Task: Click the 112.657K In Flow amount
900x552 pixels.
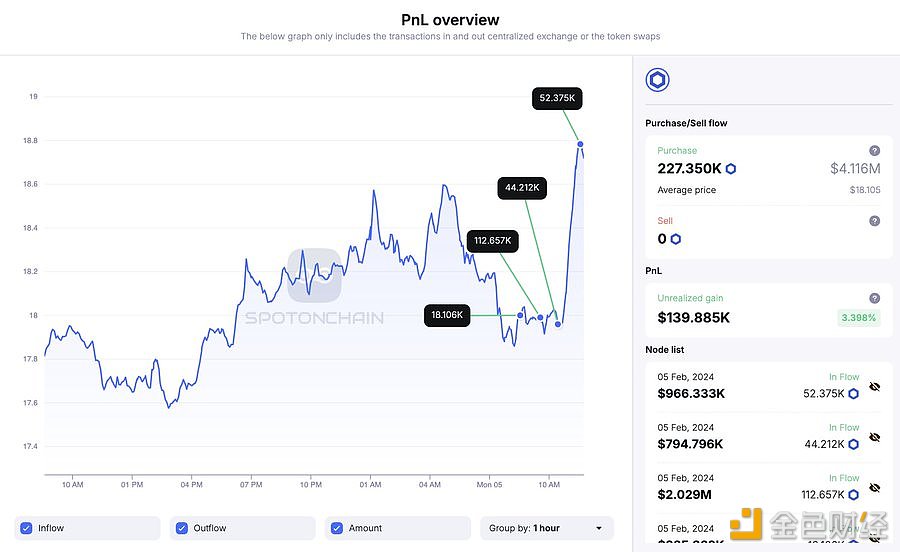Action: pyautogui.click(x=823, y=495)
